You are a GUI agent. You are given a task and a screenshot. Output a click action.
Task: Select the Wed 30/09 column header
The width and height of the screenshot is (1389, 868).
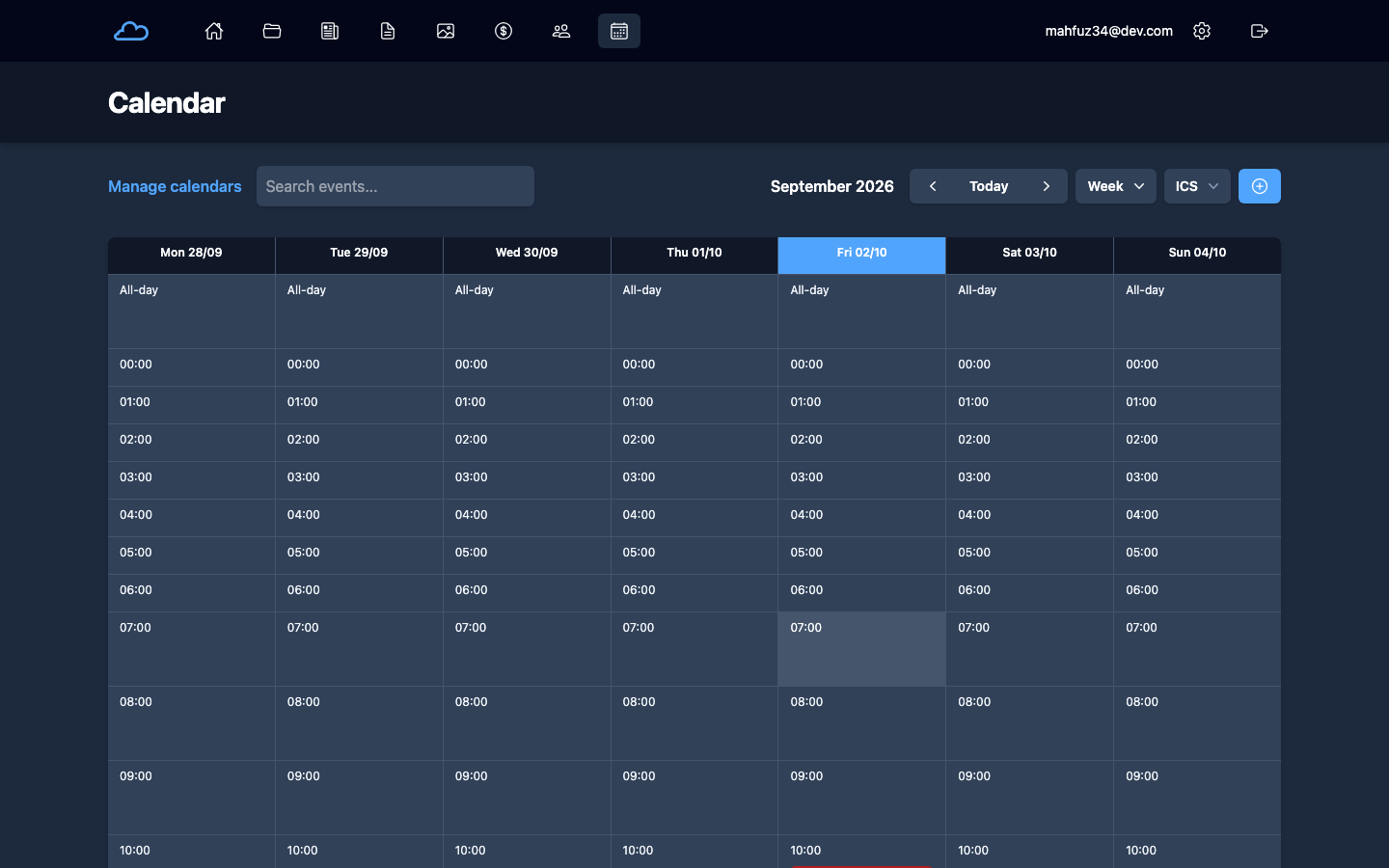(527, 256)
